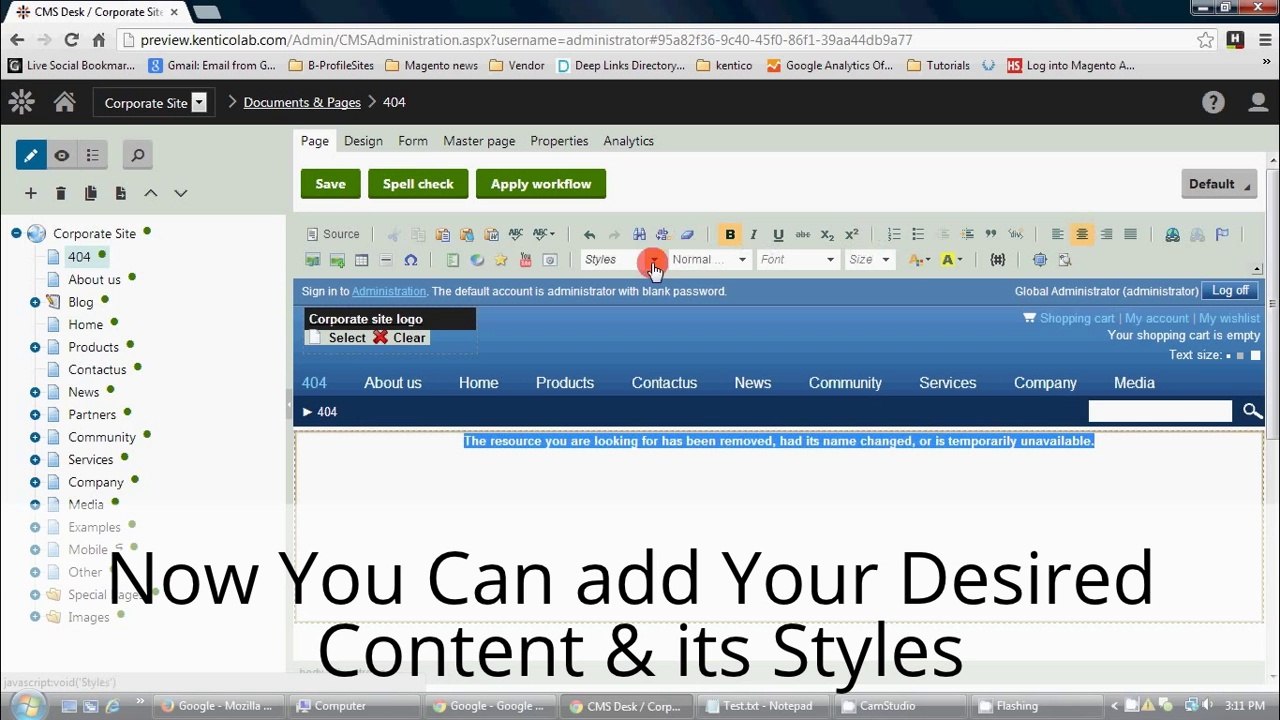This screenshot has height=720, width=1280.
Task: Select About us in content tree
Action: point(94,279)
